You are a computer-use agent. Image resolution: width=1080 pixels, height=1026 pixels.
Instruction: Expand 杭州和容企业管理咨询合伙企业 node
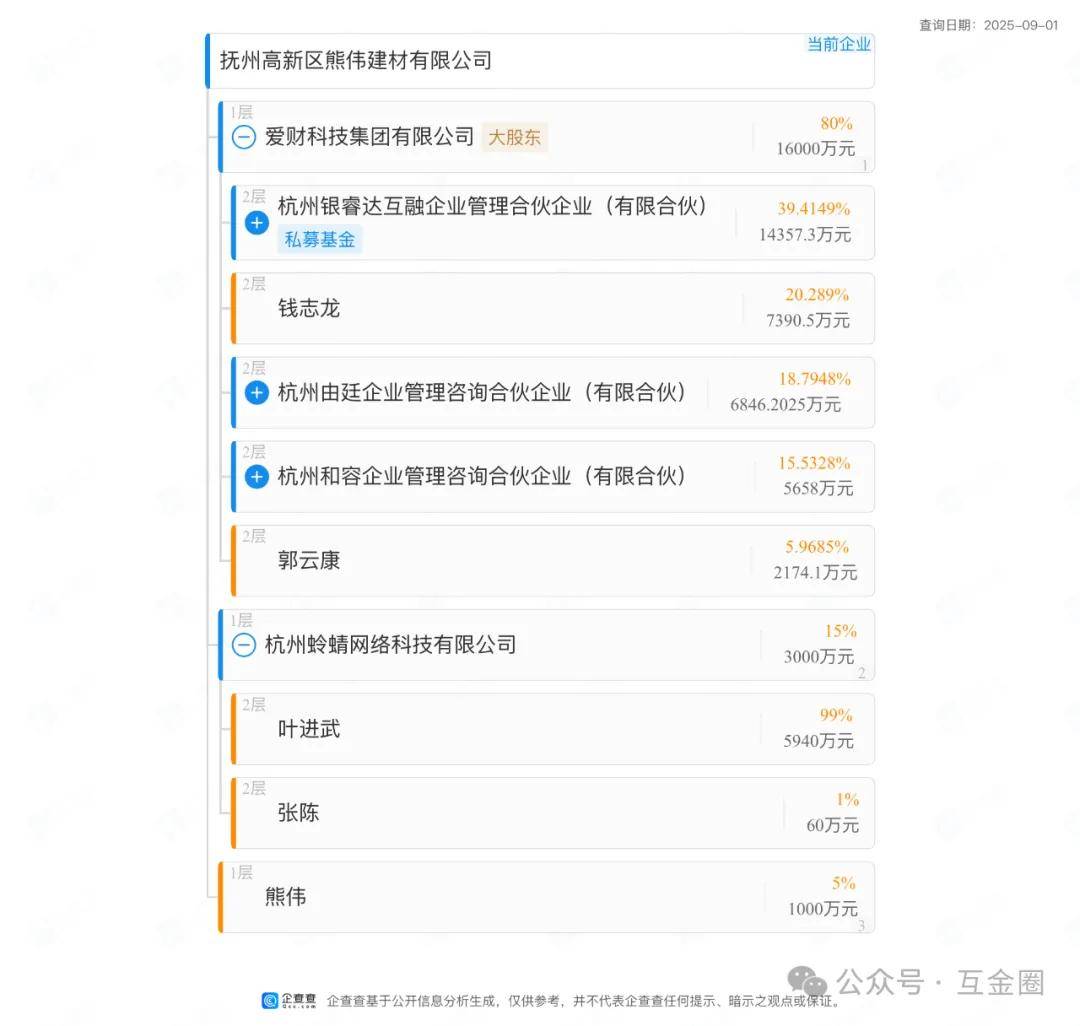coord(257,476)
